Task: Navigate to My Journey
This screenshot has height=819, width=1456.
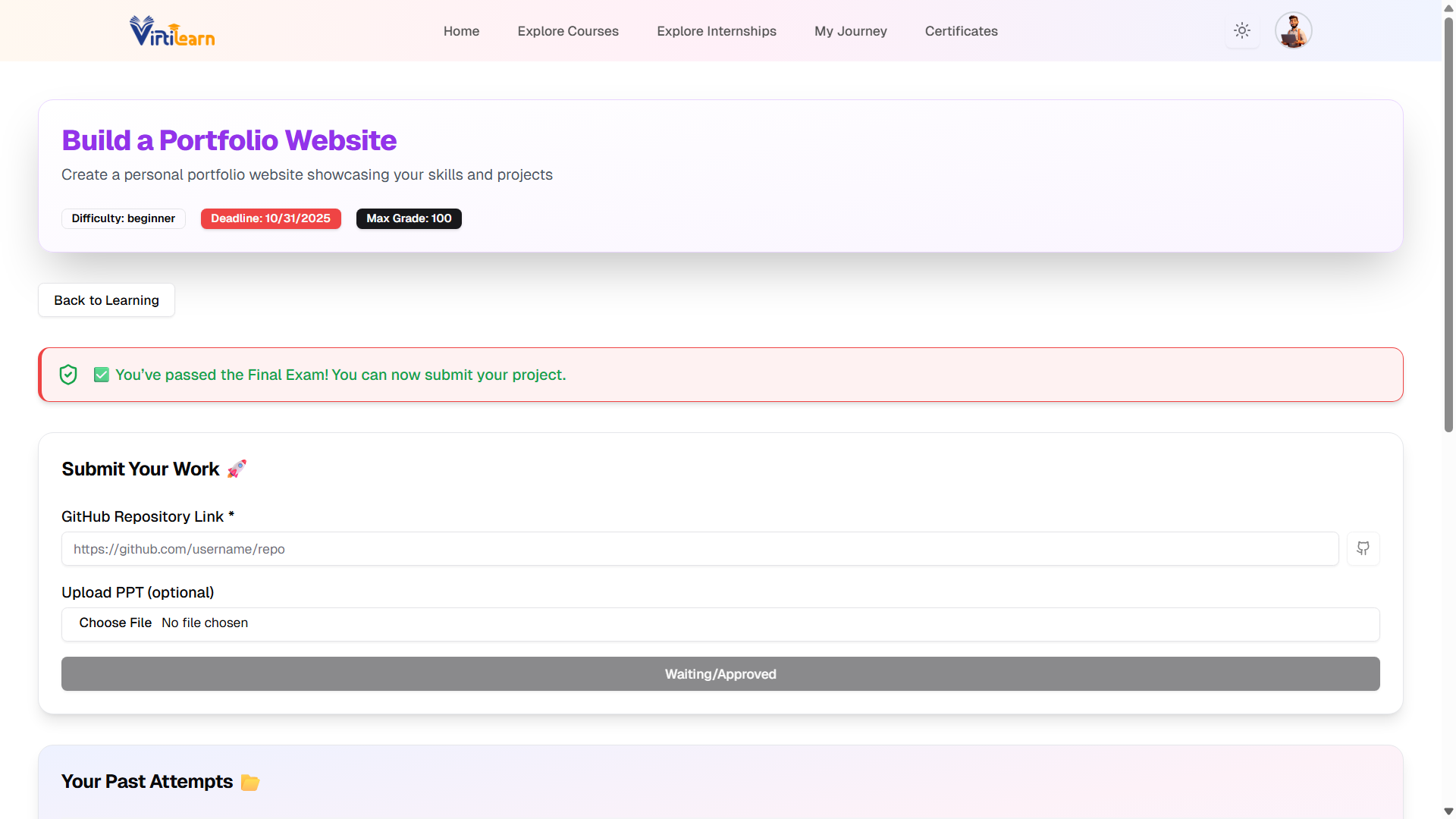Action: [x=850, y=31]
